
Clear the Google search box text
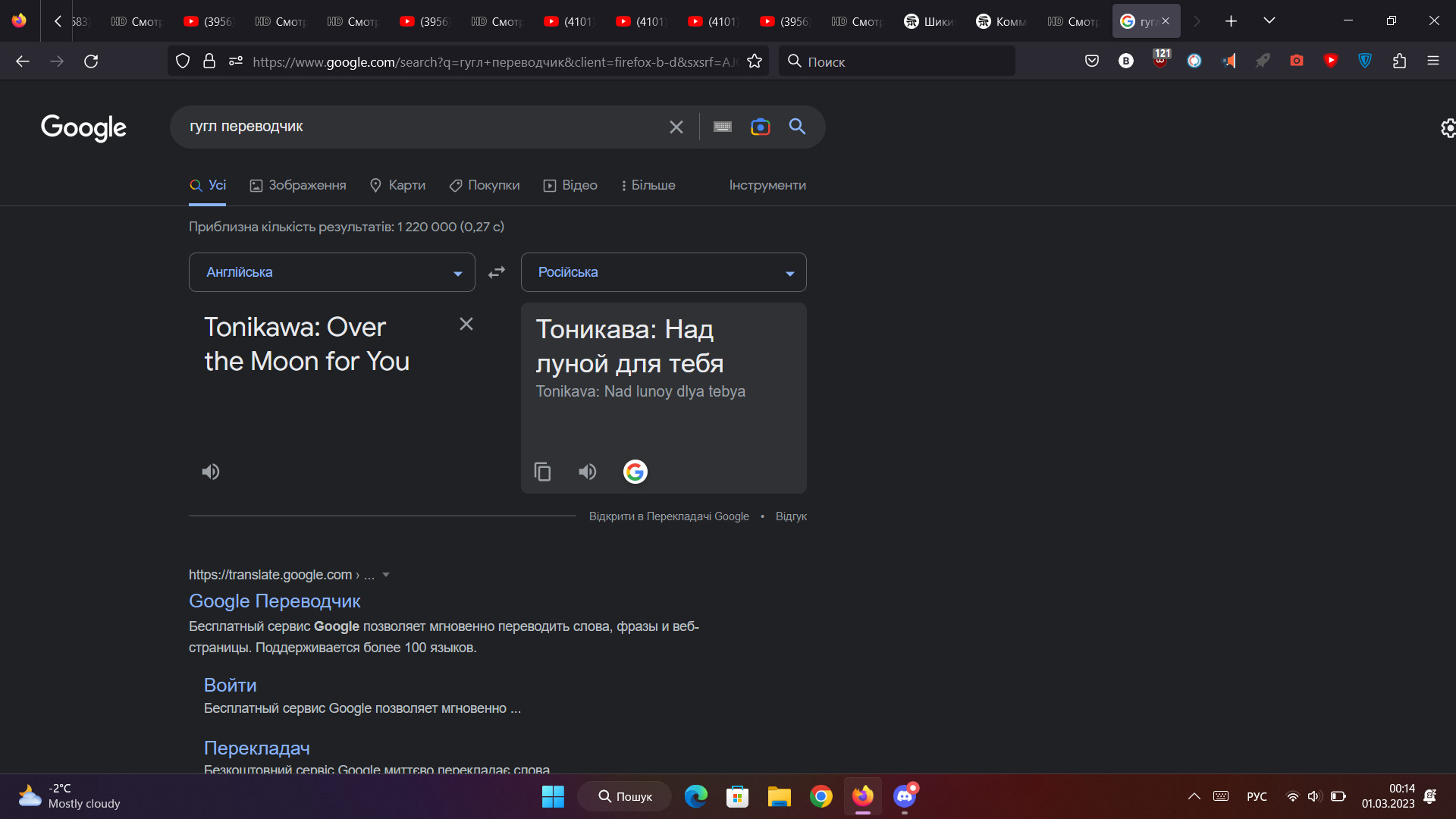676,127
